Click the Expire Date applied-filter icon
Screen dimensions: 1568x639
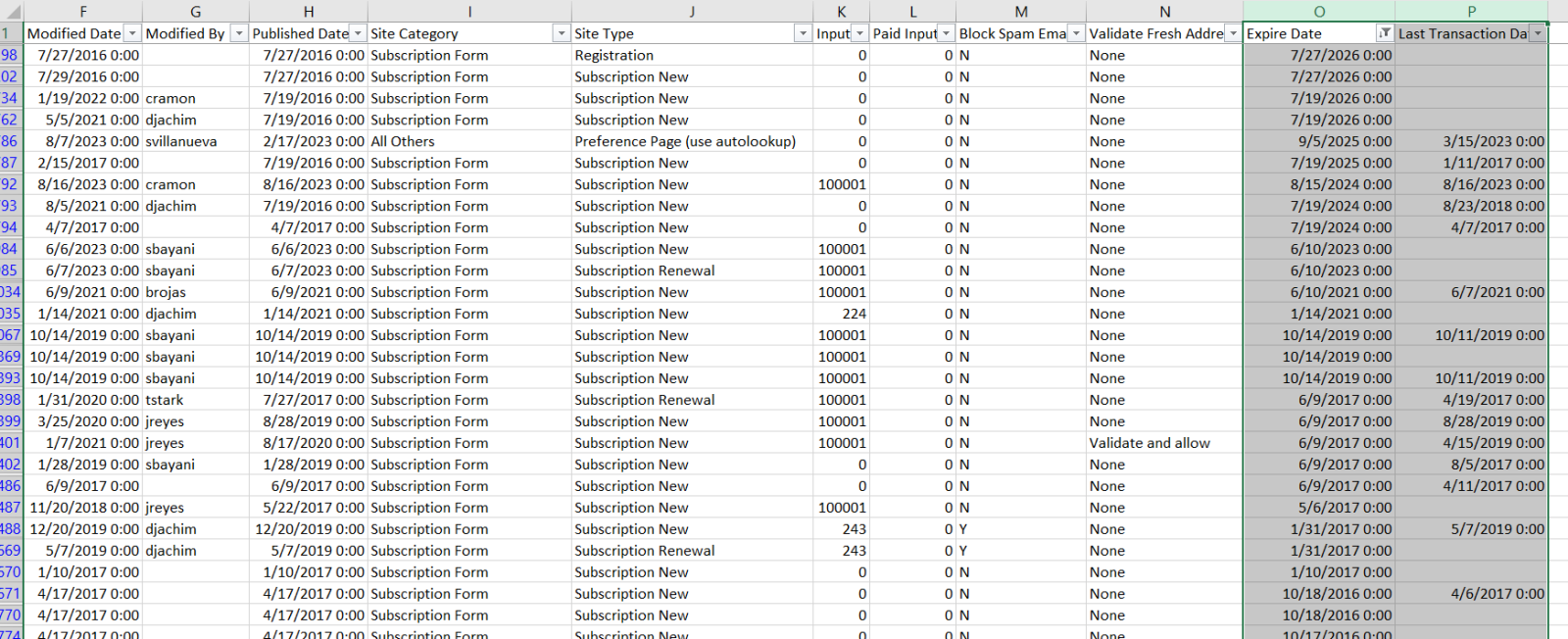pyautogui.click(x=1385, y=33)
